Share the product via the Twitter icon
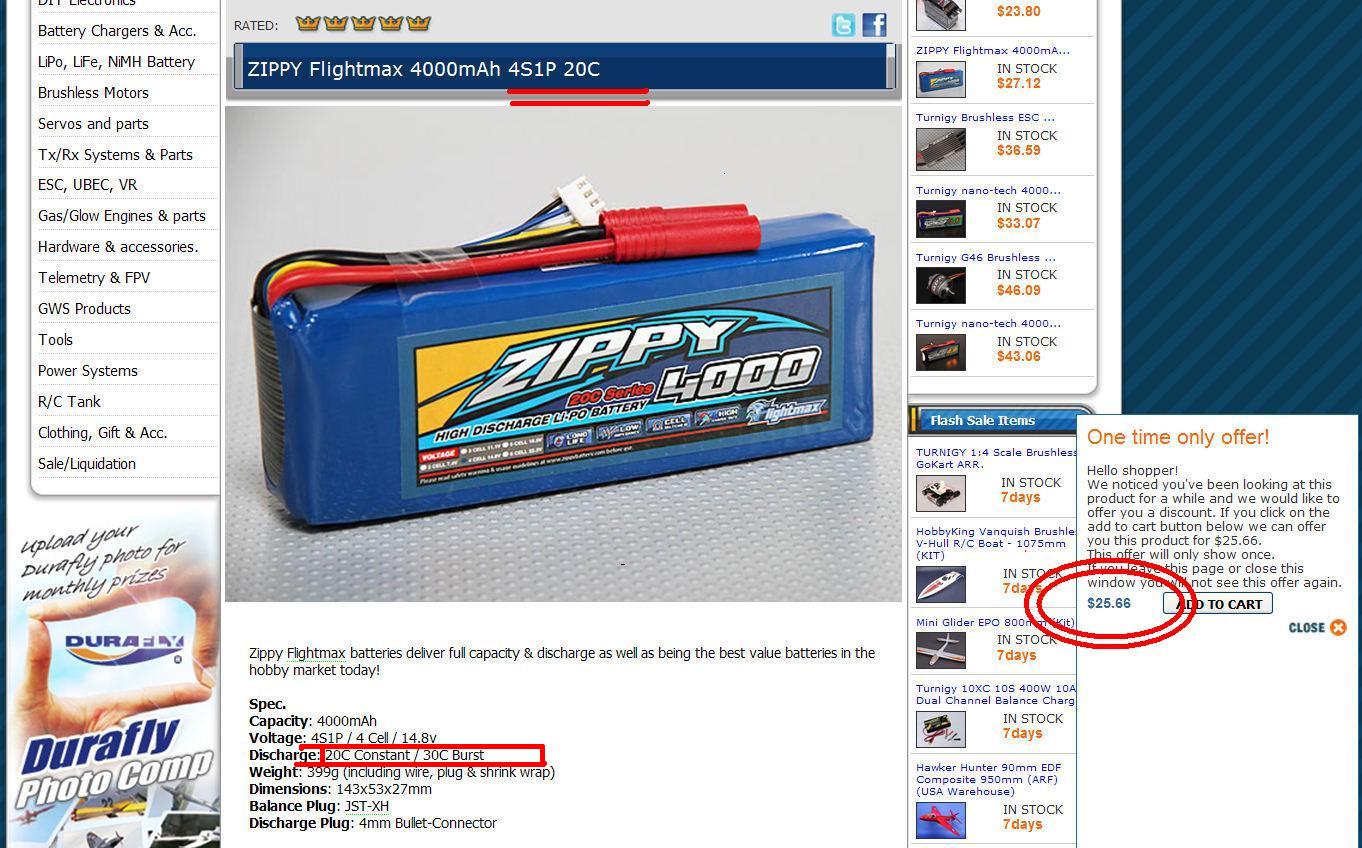This screenshot has height=848, width=1362. point(843,25)
